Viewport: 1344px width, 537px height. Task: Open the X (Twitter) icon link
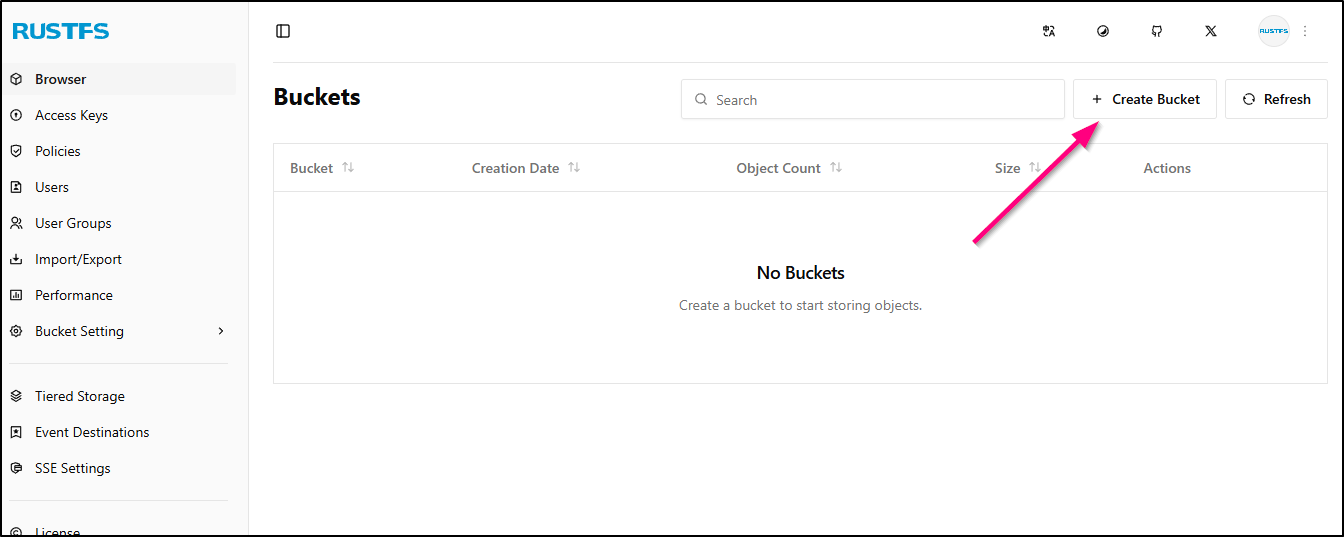coord(1211,31)
